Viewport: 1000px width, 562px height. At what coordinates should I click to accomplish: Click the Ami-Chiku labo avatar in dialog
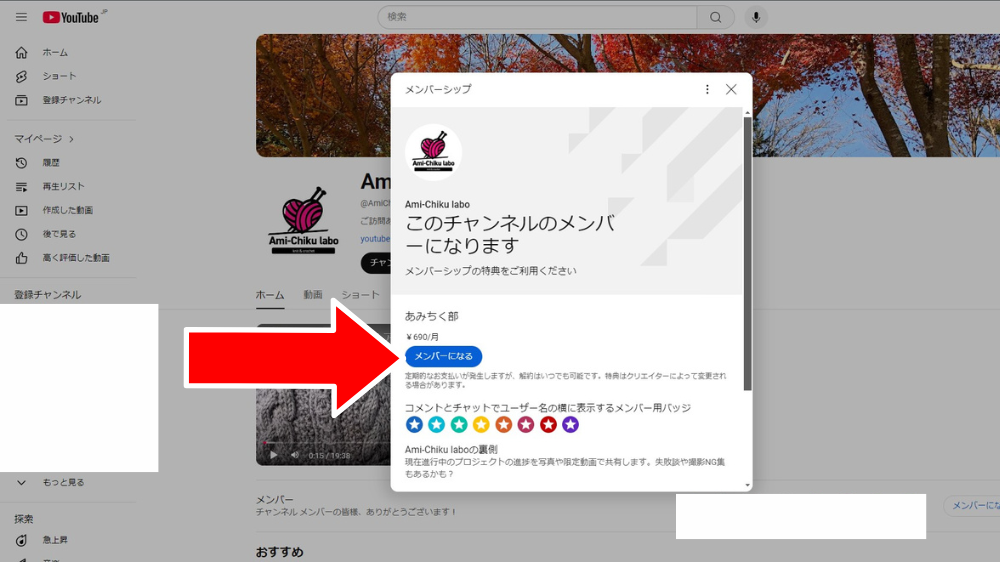[x=434, y=152]
